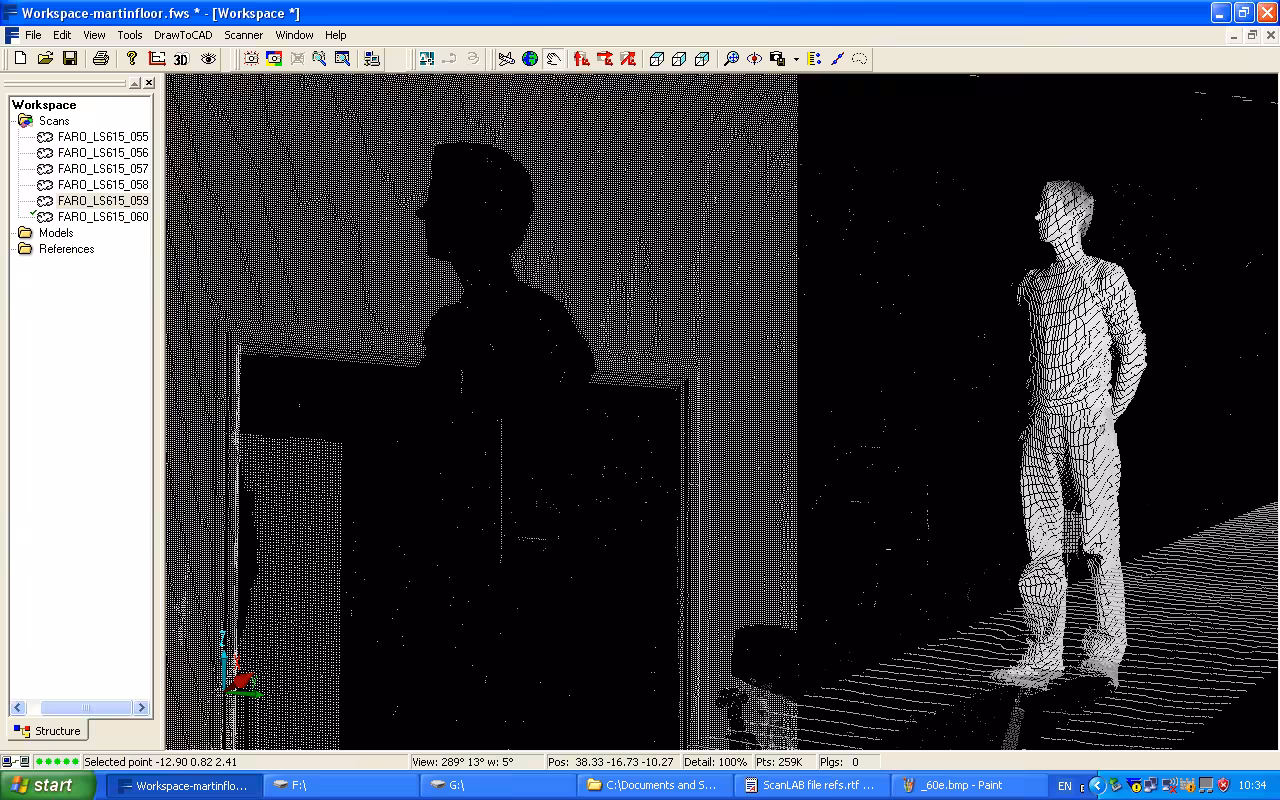1280x800 pixels.
Task: Open the Help menu
Action: [x=335, y=35]
